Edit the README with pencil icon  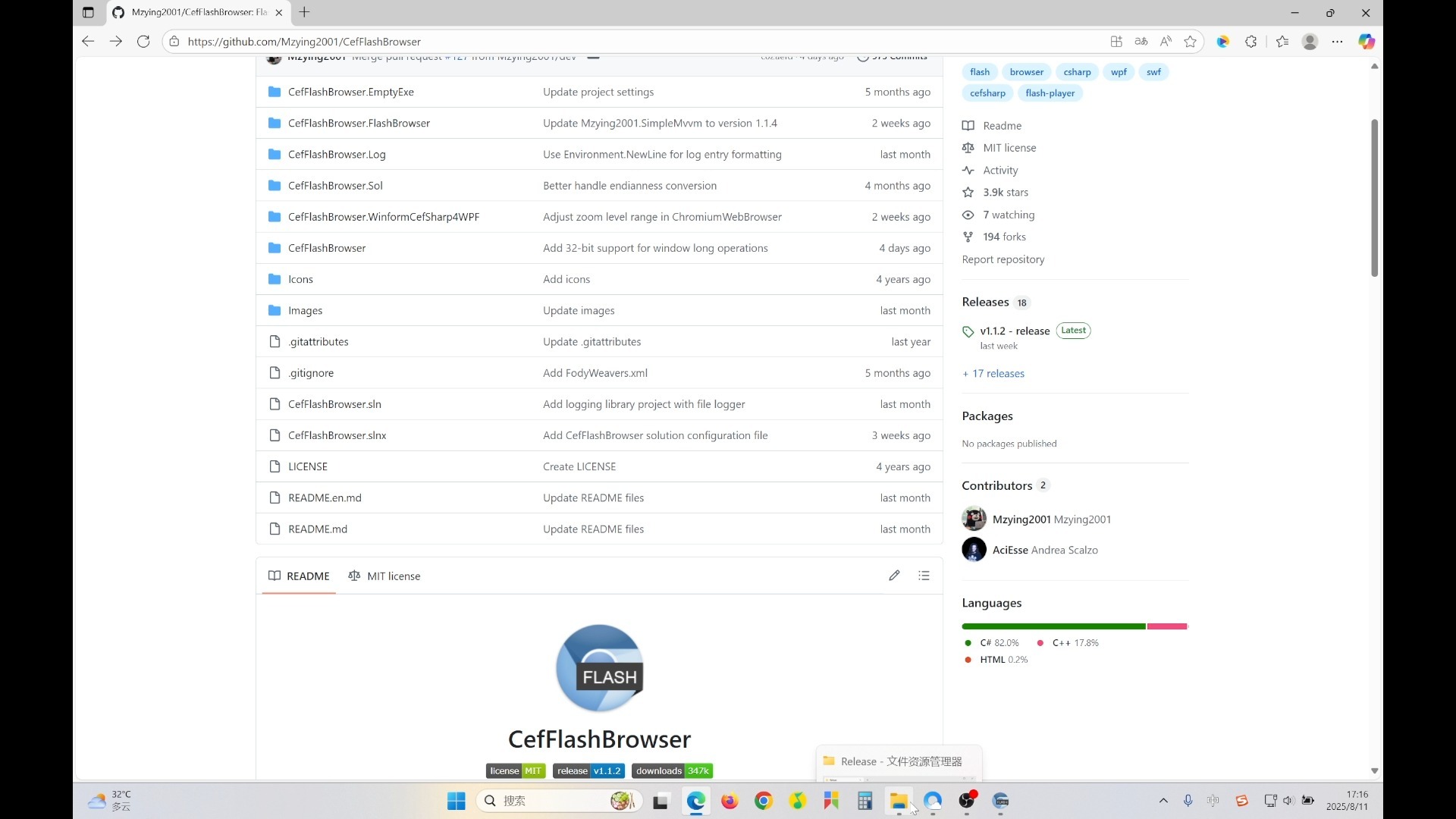click(x=895, y=576)
